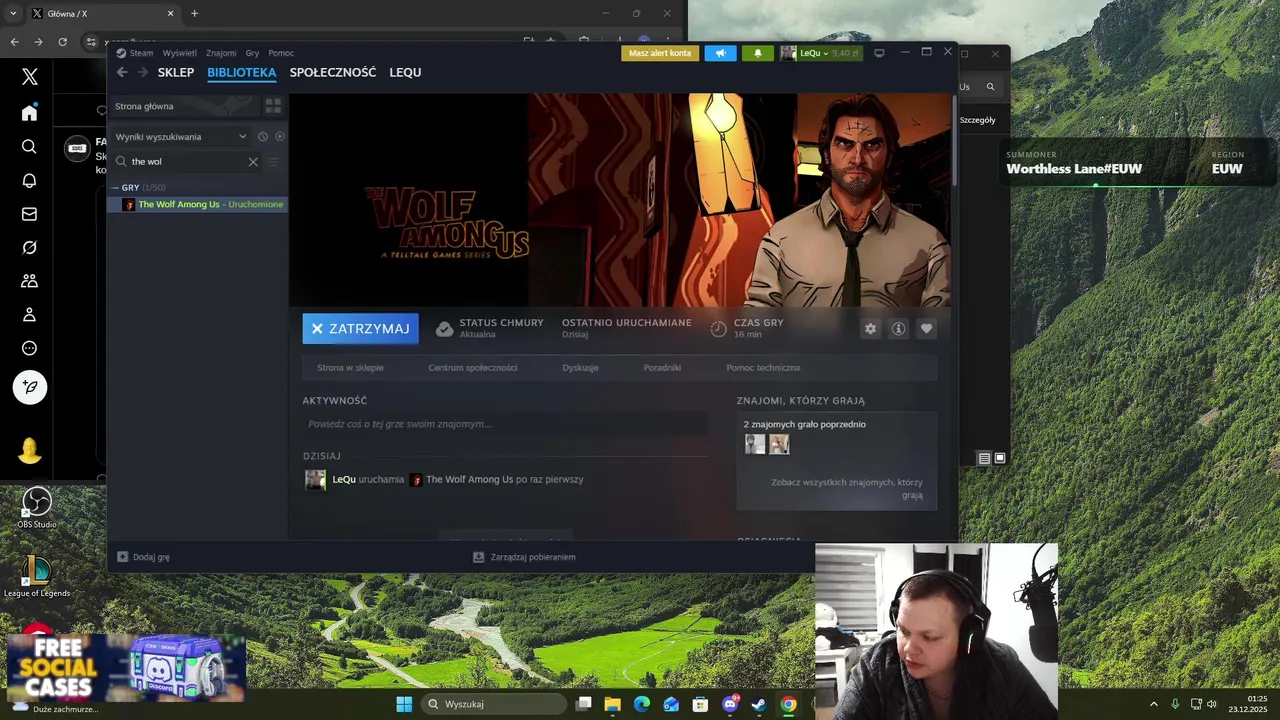Open File Explorer from taskbar
Image resolution: width=1280 pixels, height=720 pixels.
[612, 704]
